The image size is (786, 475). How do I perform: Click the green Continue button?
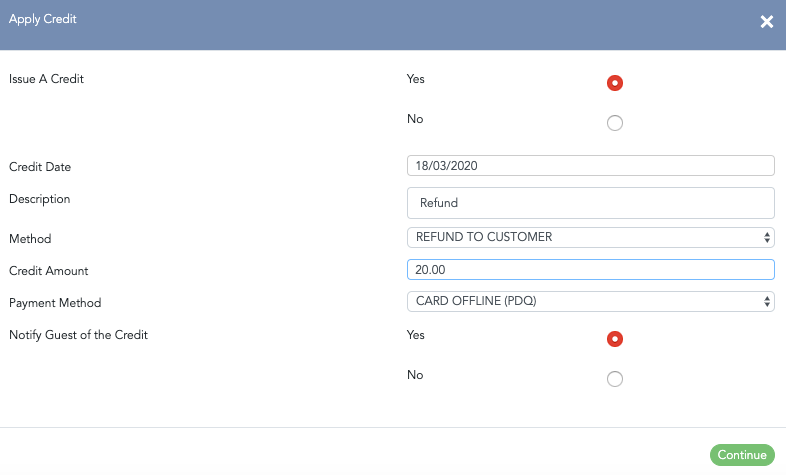coord(742,455)
